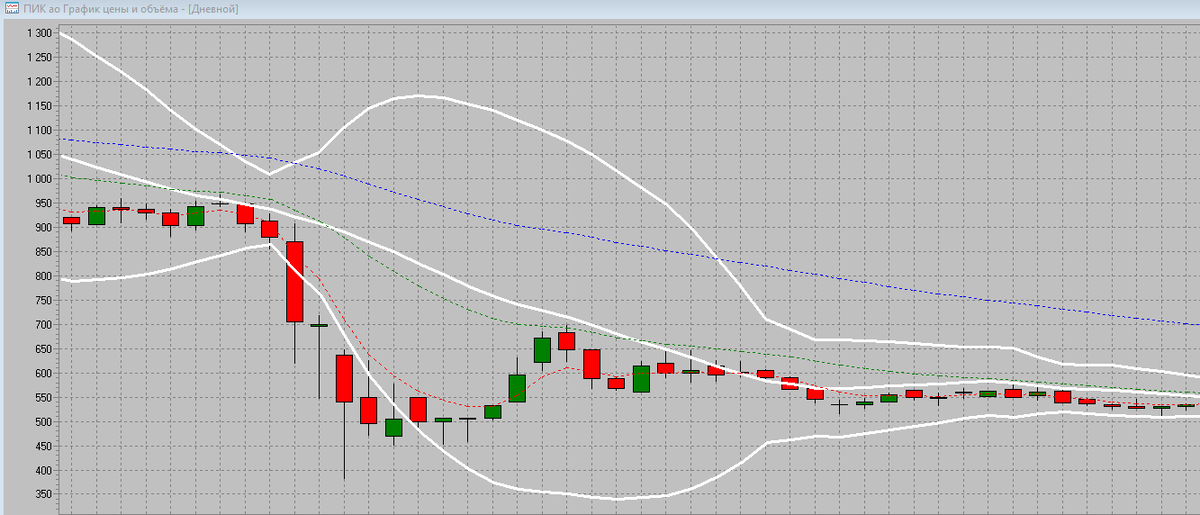
Task: Select the red candle with the lowest wick near 380
Action: click(x=344, y=378)
